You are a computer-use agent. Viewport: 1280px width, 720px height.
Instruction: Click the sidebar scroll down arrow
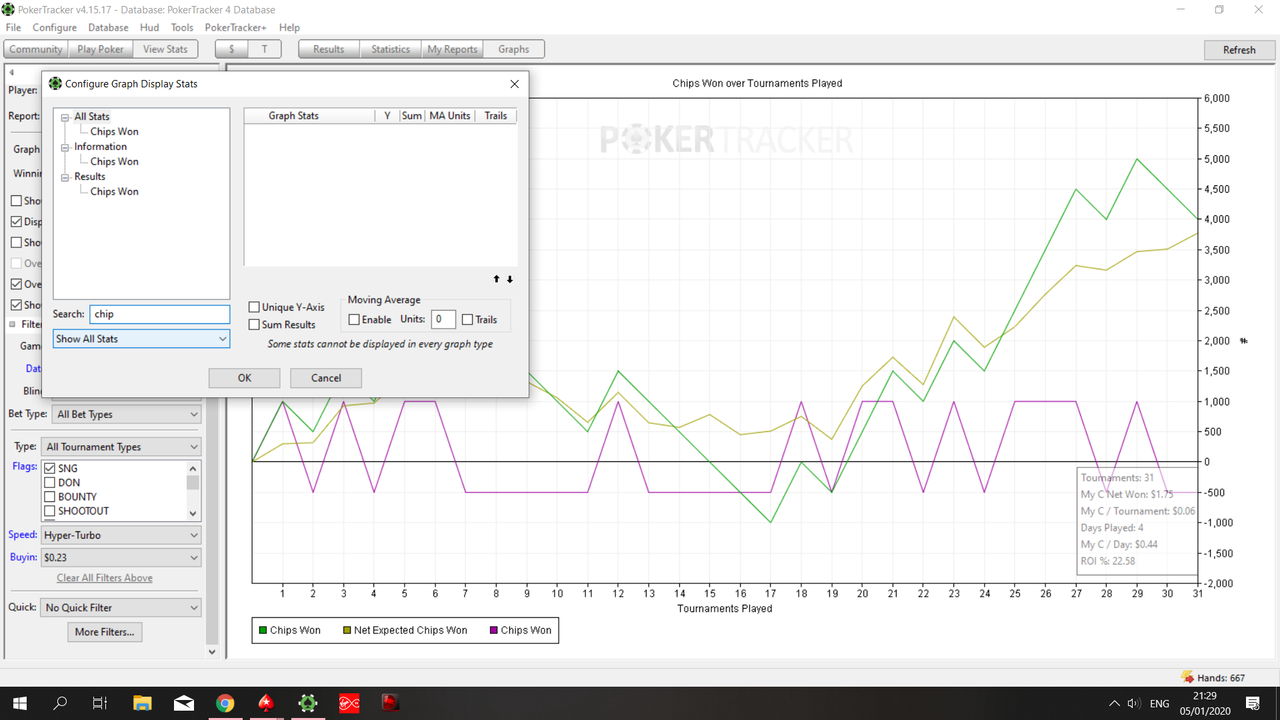(212, 651)
